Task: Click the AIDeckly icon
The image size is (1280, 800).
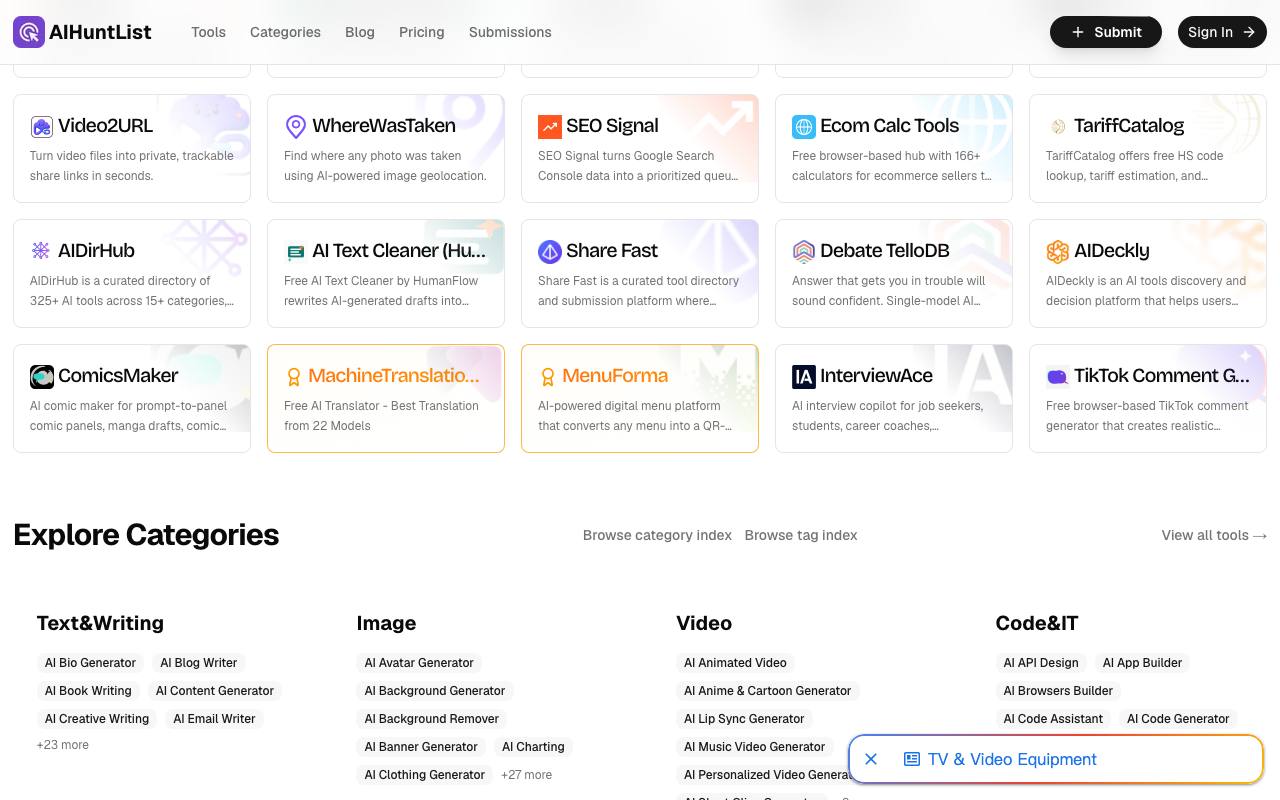Action: tap(1058, 251)
